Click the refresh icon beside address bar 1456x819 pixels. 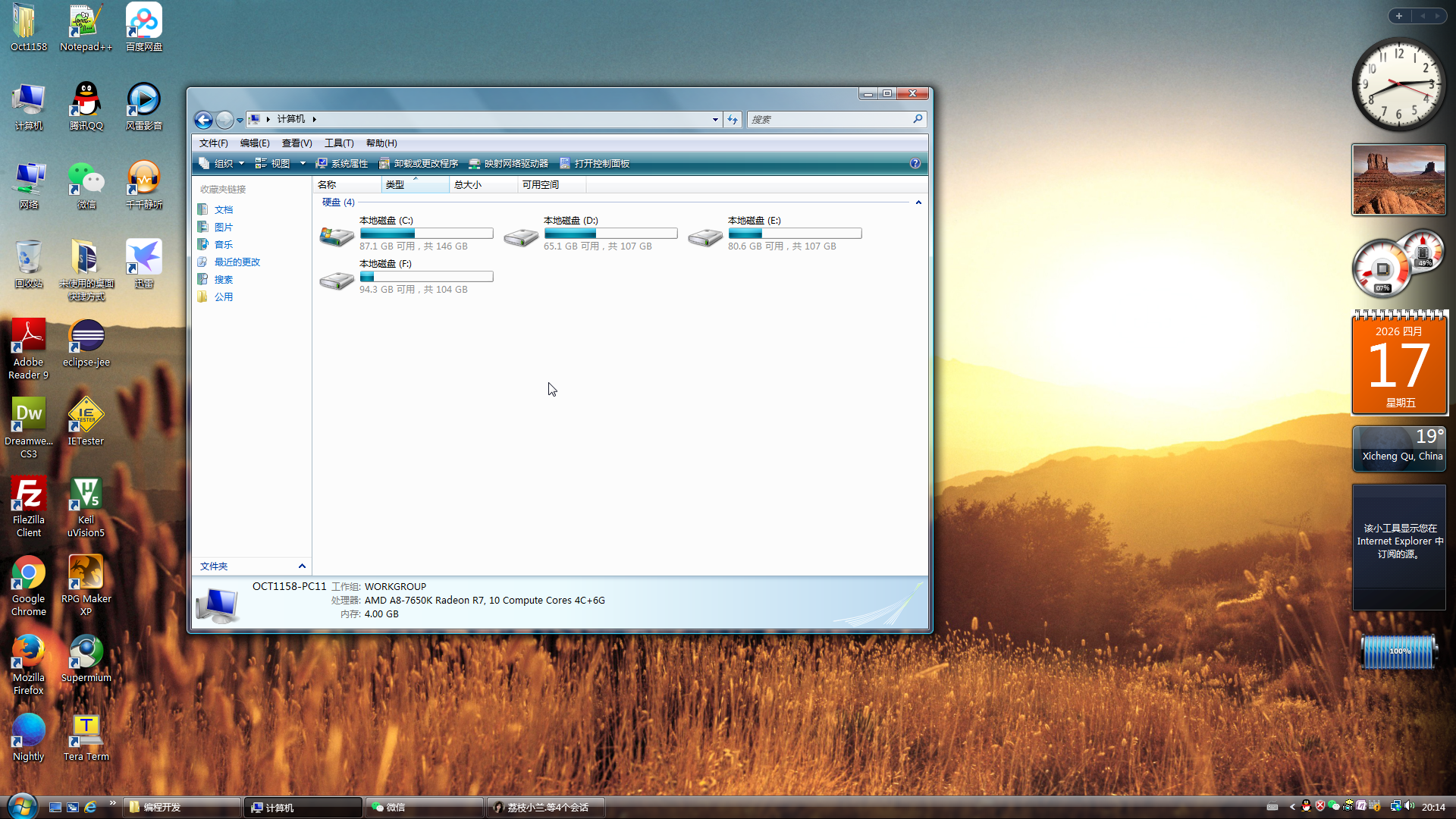[733, 120]
